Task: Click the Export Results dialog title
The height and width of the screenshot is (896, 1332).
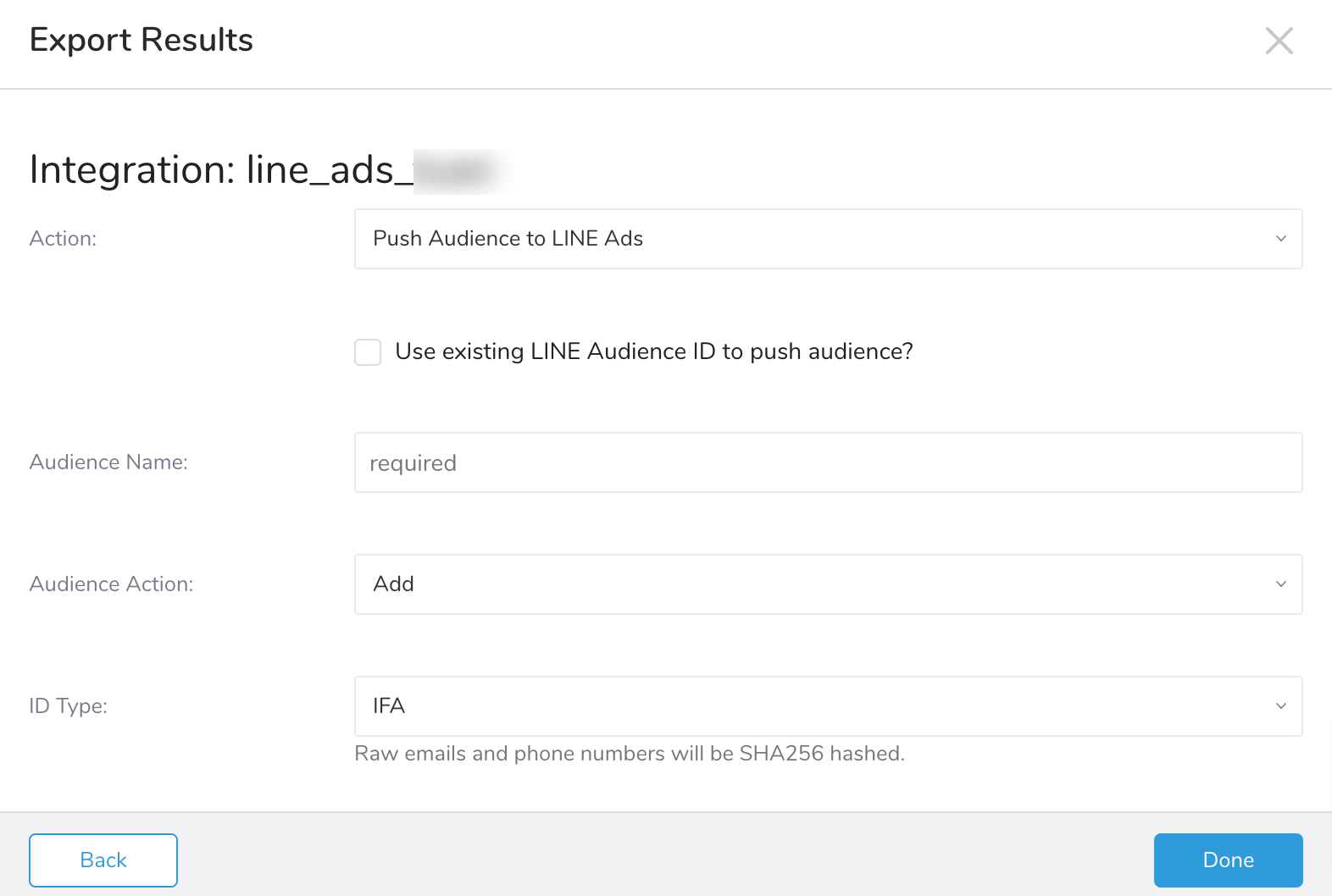Action: point(142,40)
